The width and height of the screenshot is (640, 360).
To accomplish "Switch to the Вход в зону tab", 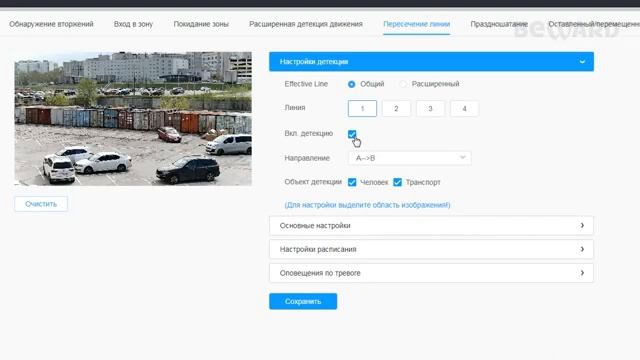I will 133,24.
